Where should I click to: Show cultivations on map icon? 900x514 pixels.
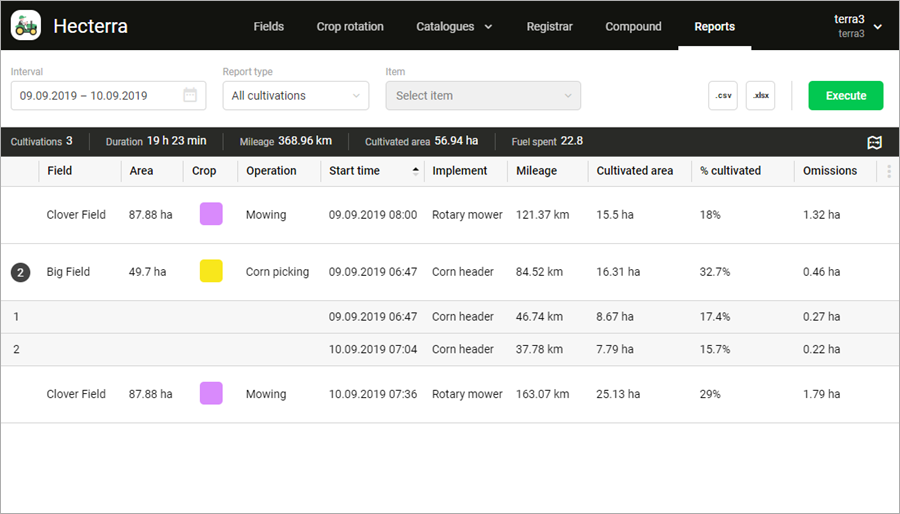pos(874,142)
